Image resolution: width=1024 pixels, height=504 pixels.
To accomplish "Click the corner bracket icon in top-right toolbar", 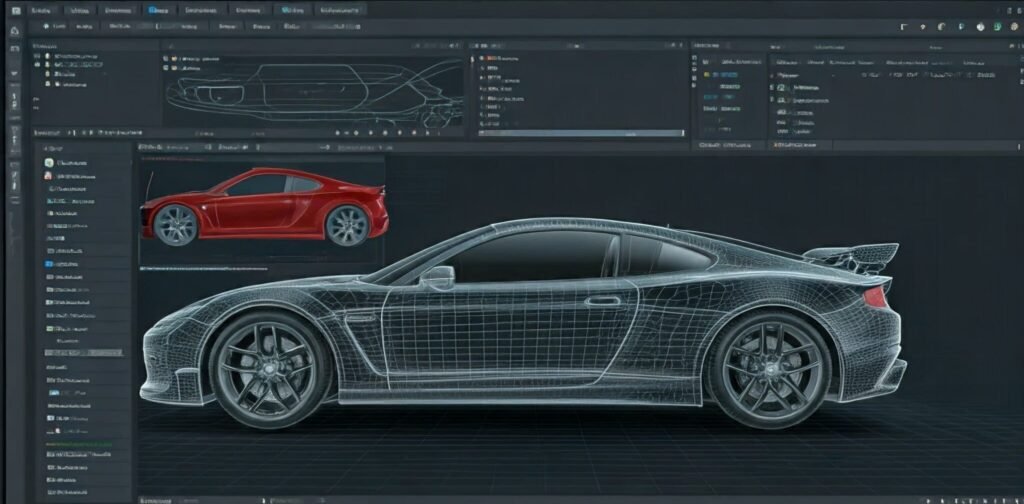I will coord(904,27).
